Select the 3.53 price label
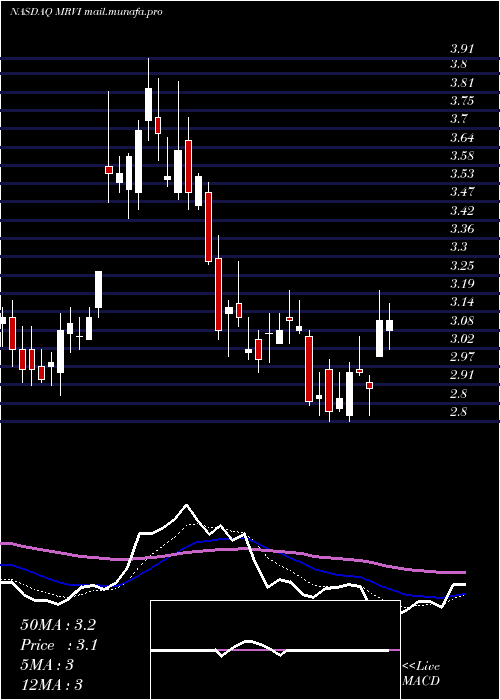The width and height of the screenshot is (500, 700). 462,174
